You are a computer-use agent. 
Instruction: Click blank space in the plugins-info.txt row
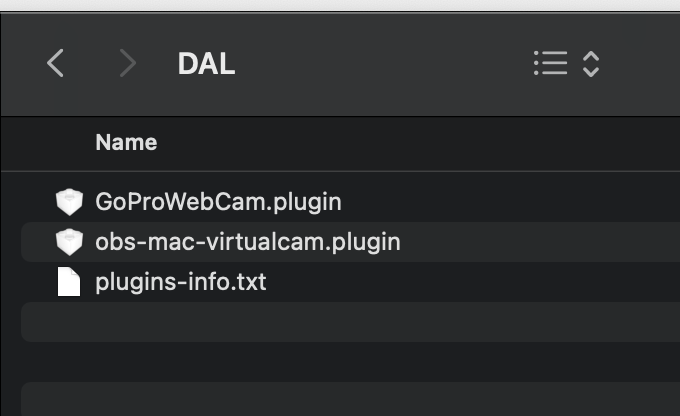click(473, 282)
